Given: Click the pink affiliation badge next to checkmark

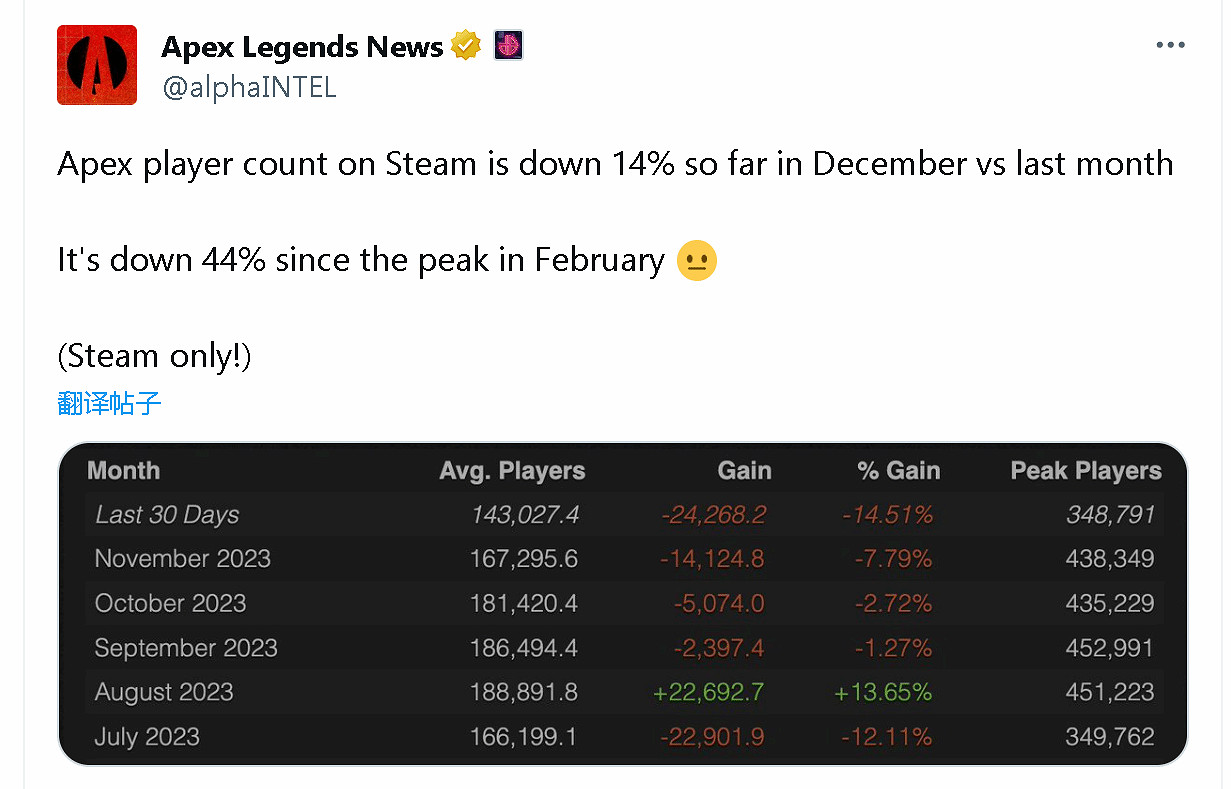Looking at the screenshot, I should (x=509, y=45).
